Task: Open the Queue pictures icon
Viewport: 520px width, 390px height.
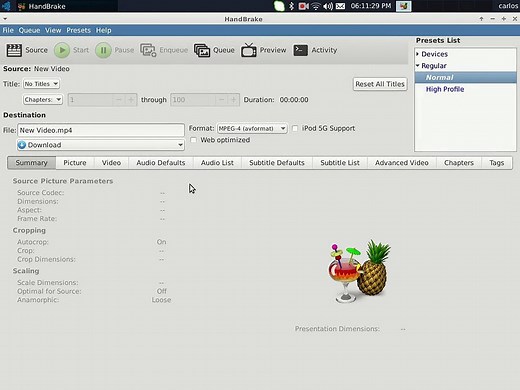Action: pos(202,50)
